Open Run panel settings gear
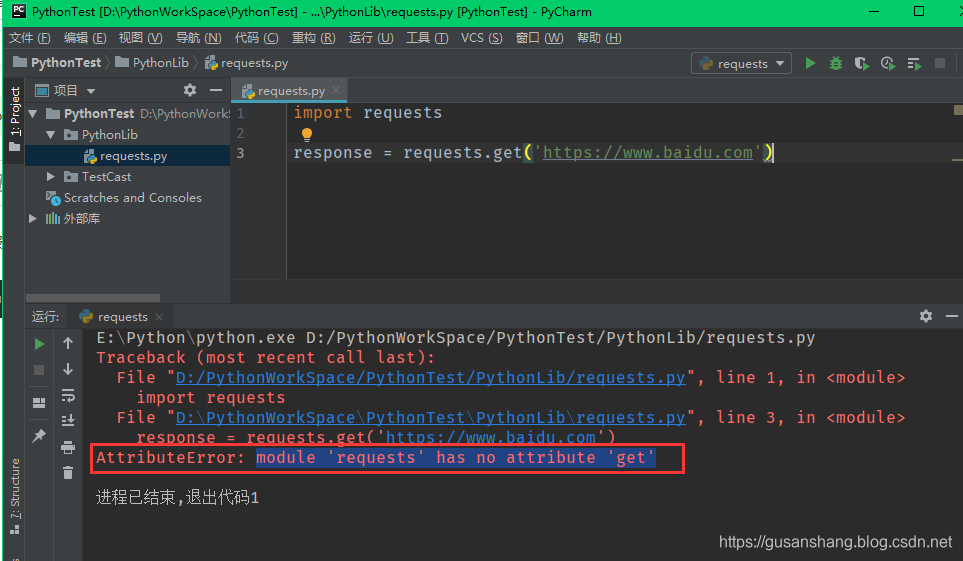963x561 pixels. [x=926, y=316]
